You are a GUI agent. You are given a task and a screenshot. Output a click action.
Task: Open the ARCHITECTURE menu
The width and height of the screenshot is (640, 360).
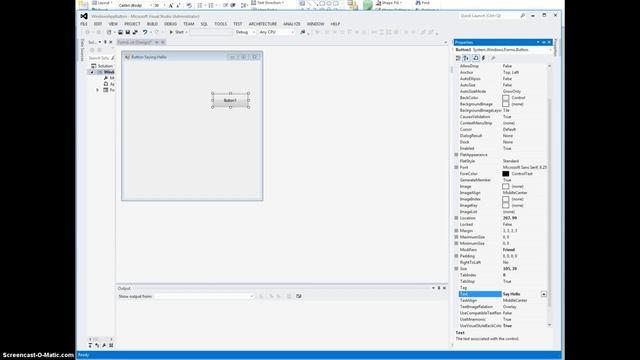pos(263,24)
